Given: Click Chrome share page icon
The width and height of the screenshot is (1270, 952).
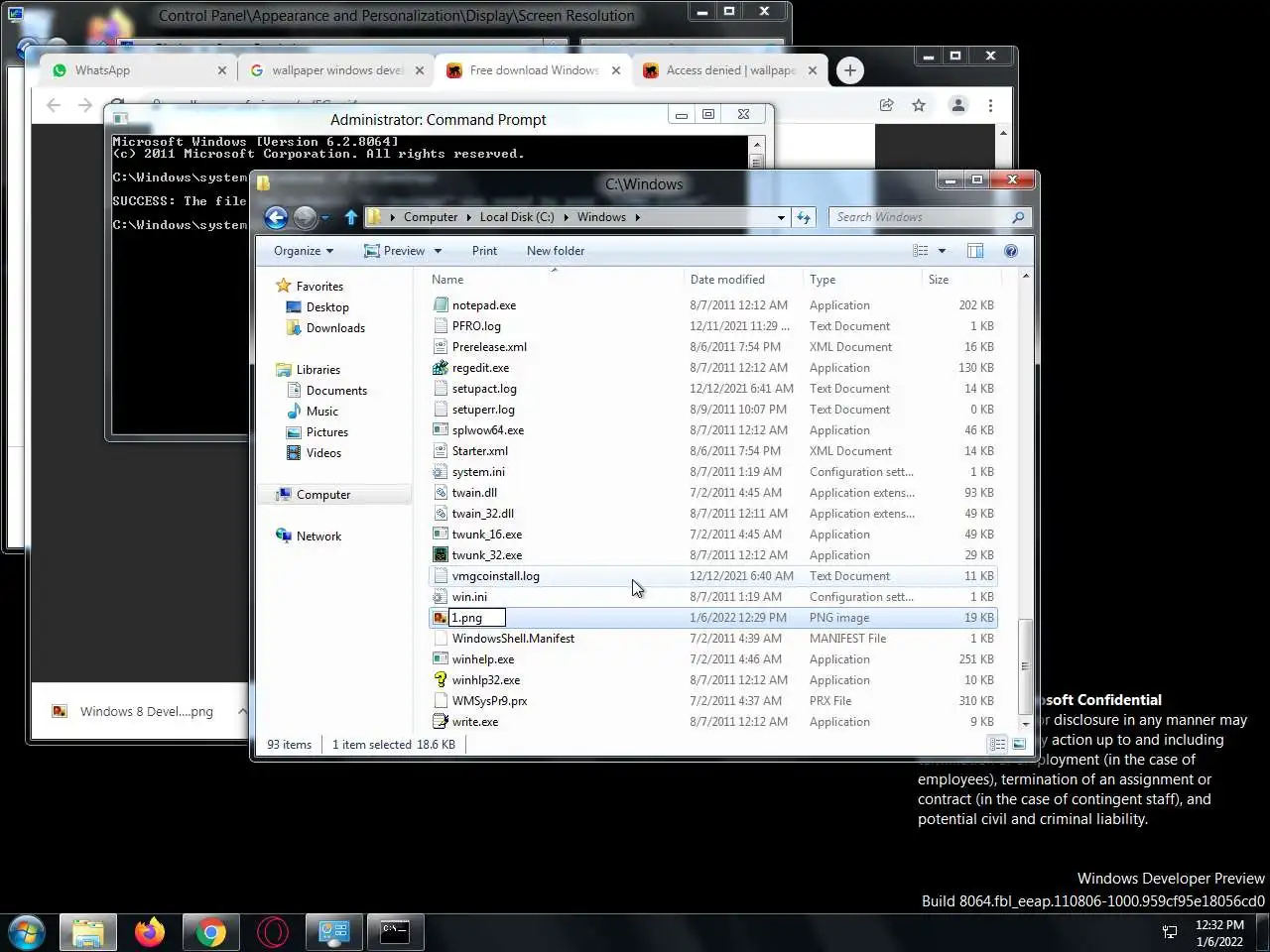Looking at the screenshot, I should [886, 105].
